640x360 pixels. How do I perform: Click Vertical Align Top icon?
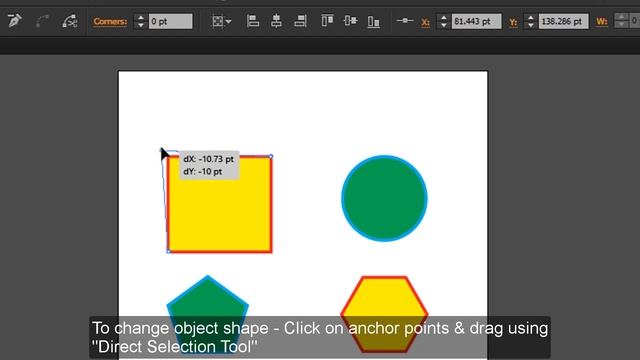(x=327, y=21)
